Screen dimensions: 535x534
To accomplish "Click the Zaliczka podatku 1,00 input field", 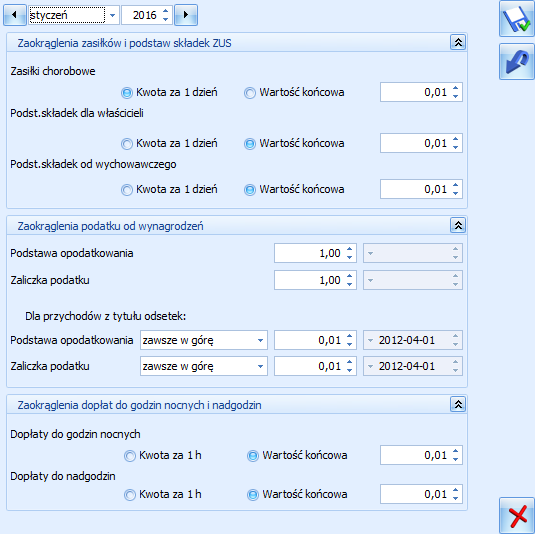I will 315,280.
